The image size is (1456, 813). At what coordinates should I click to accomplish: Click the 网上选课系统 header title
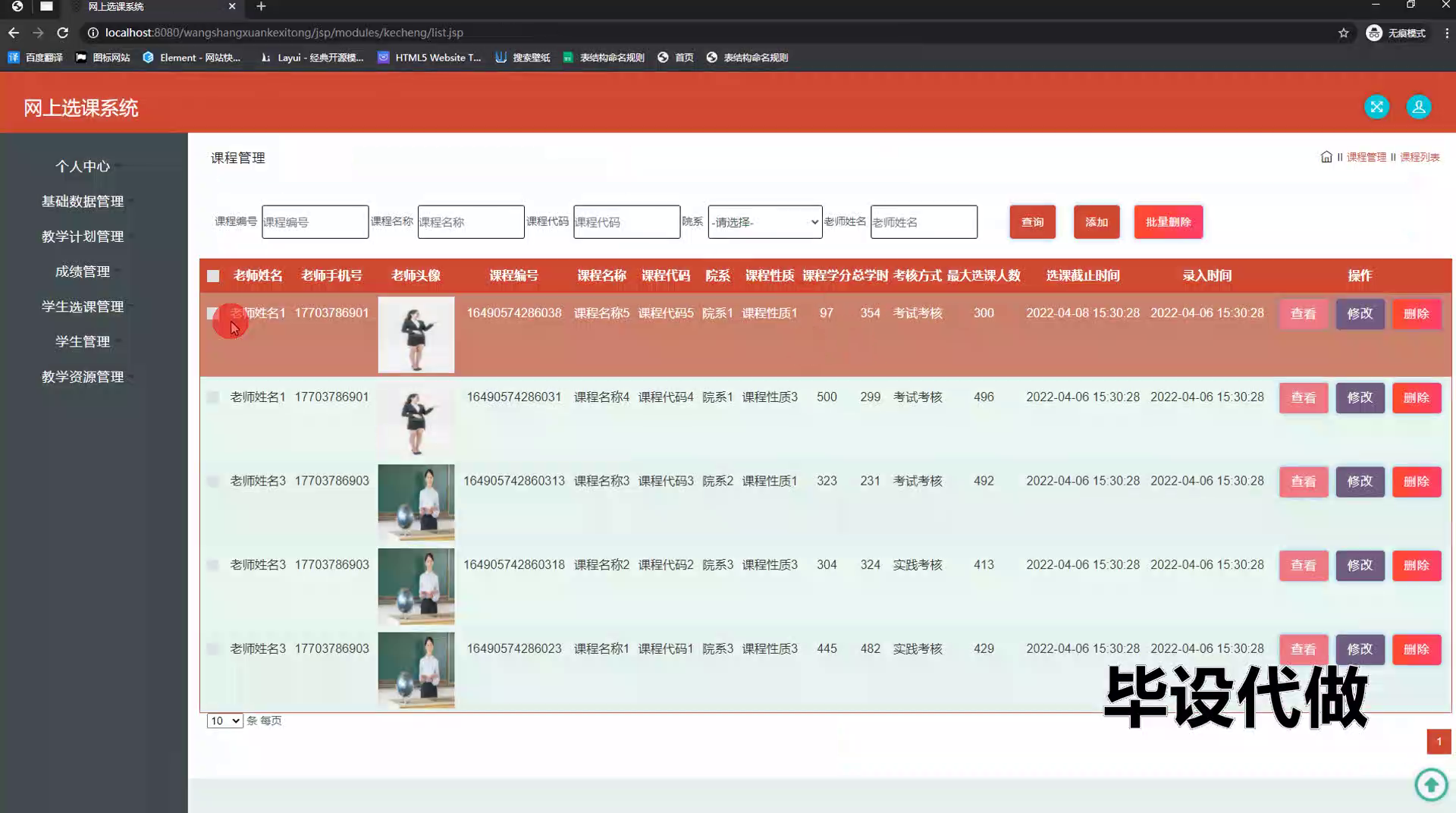(x=81, y=108)
